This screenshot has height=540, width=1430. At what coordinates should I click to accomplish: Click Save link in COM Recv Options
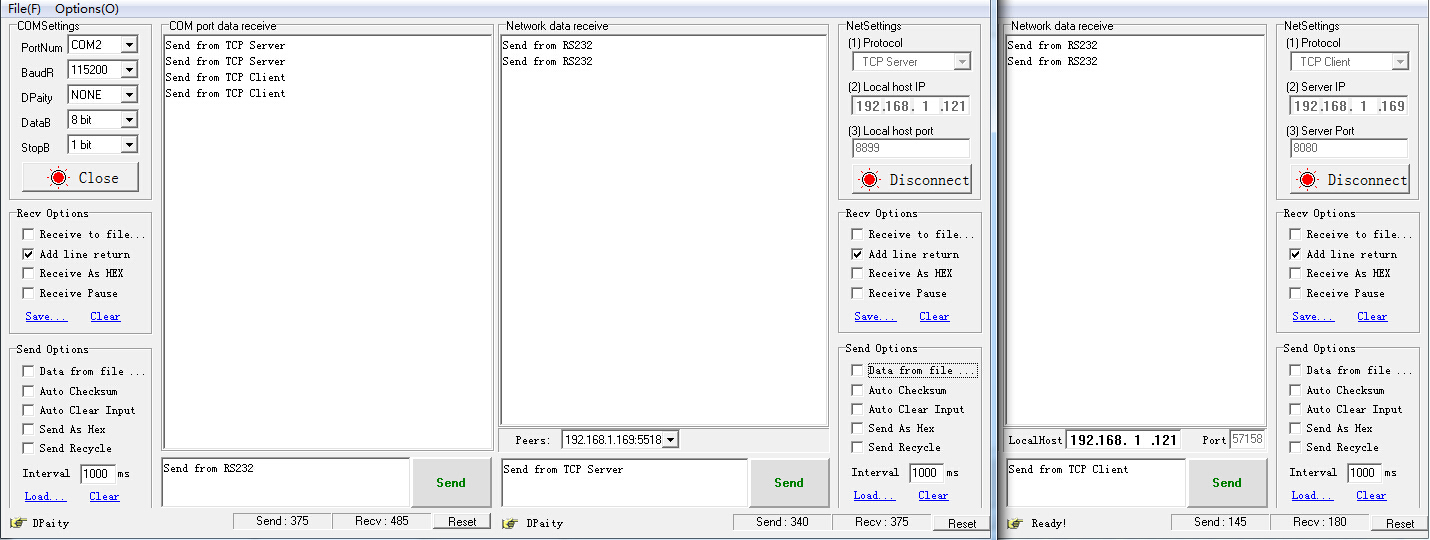click(46, 316)
